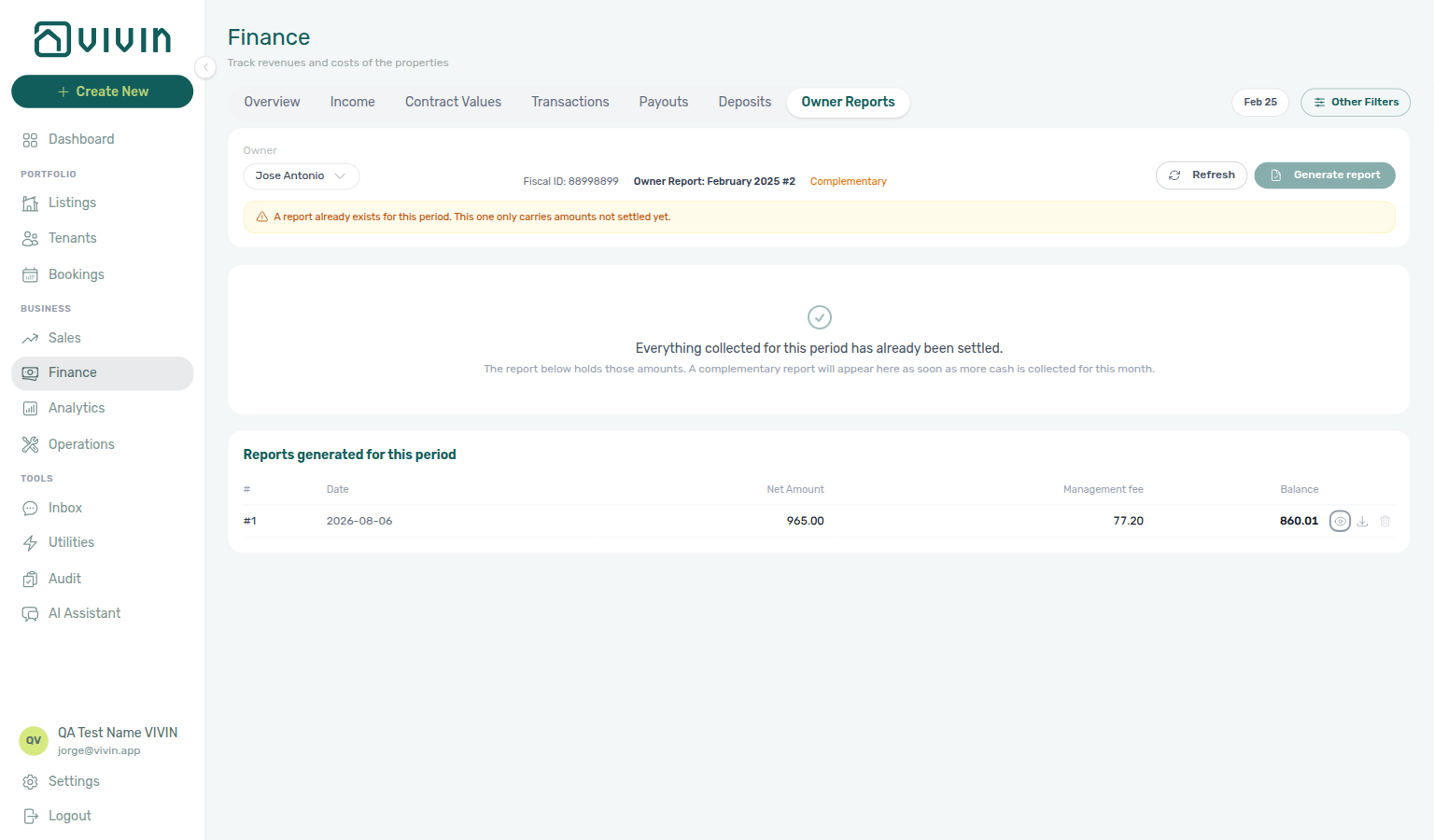This screenshot has height=840, width=1434.
Task: Click the Net Amount value 965.00
Action: tap(805, 522)
